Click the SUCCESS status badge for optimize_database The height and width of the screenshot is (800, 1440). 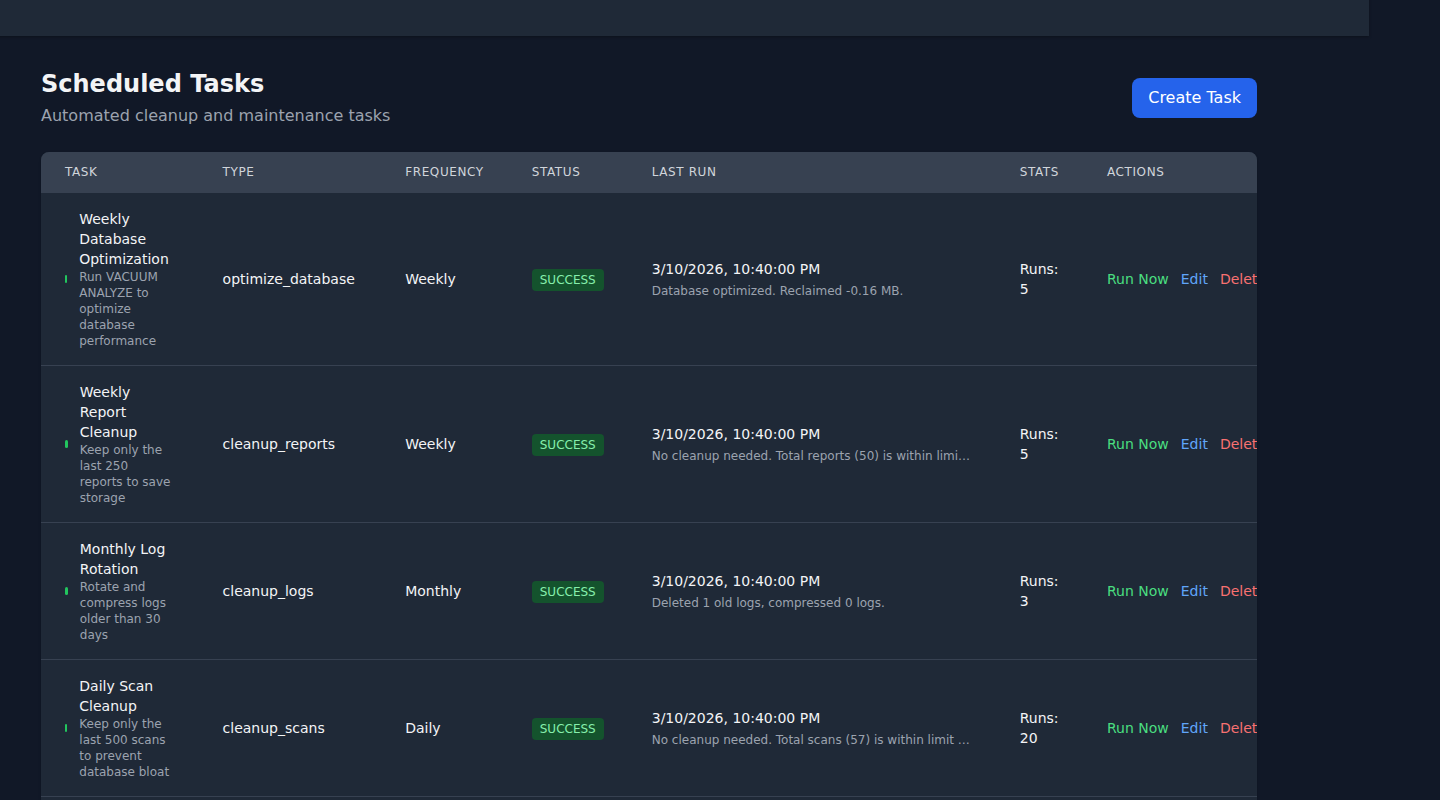coord(567,280)
